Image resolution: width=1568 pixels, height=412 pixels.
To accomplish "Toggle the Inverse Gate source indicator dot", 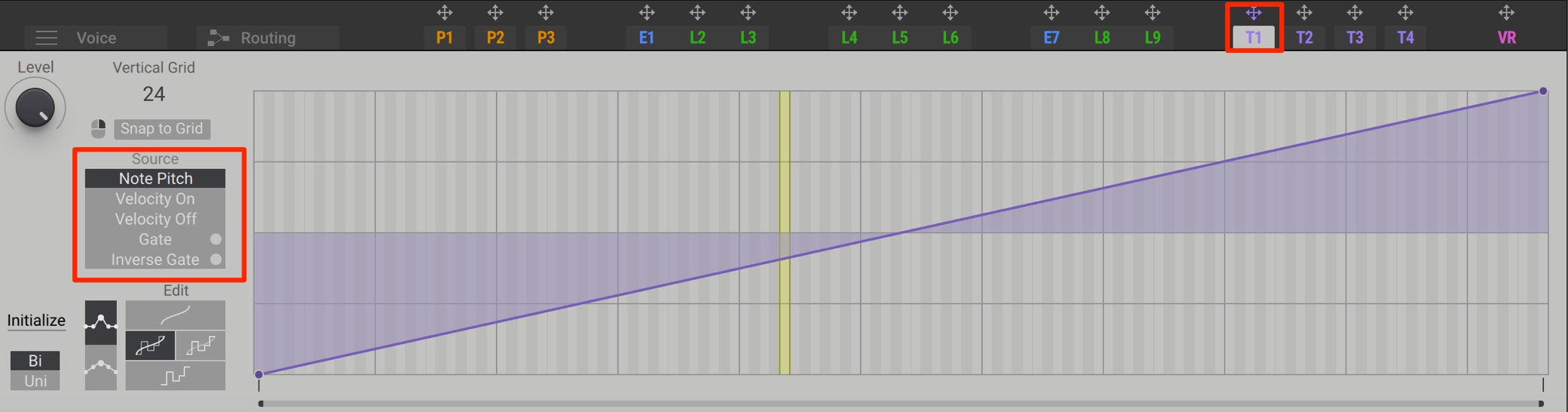I will [x=216, y=260].
